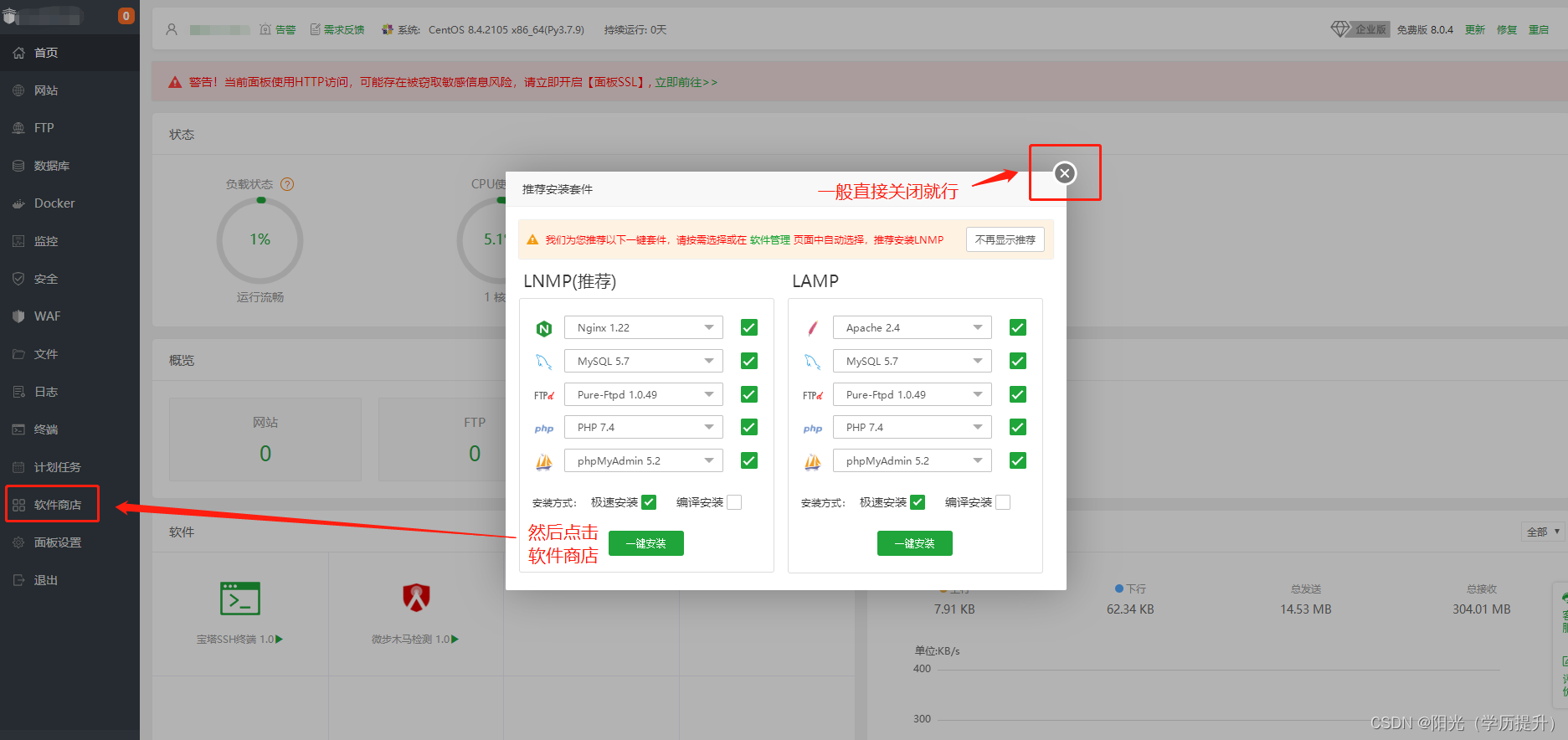Open the 全部 traffic filter dropdown
1568x740 pixels.
click(1542, 532)
